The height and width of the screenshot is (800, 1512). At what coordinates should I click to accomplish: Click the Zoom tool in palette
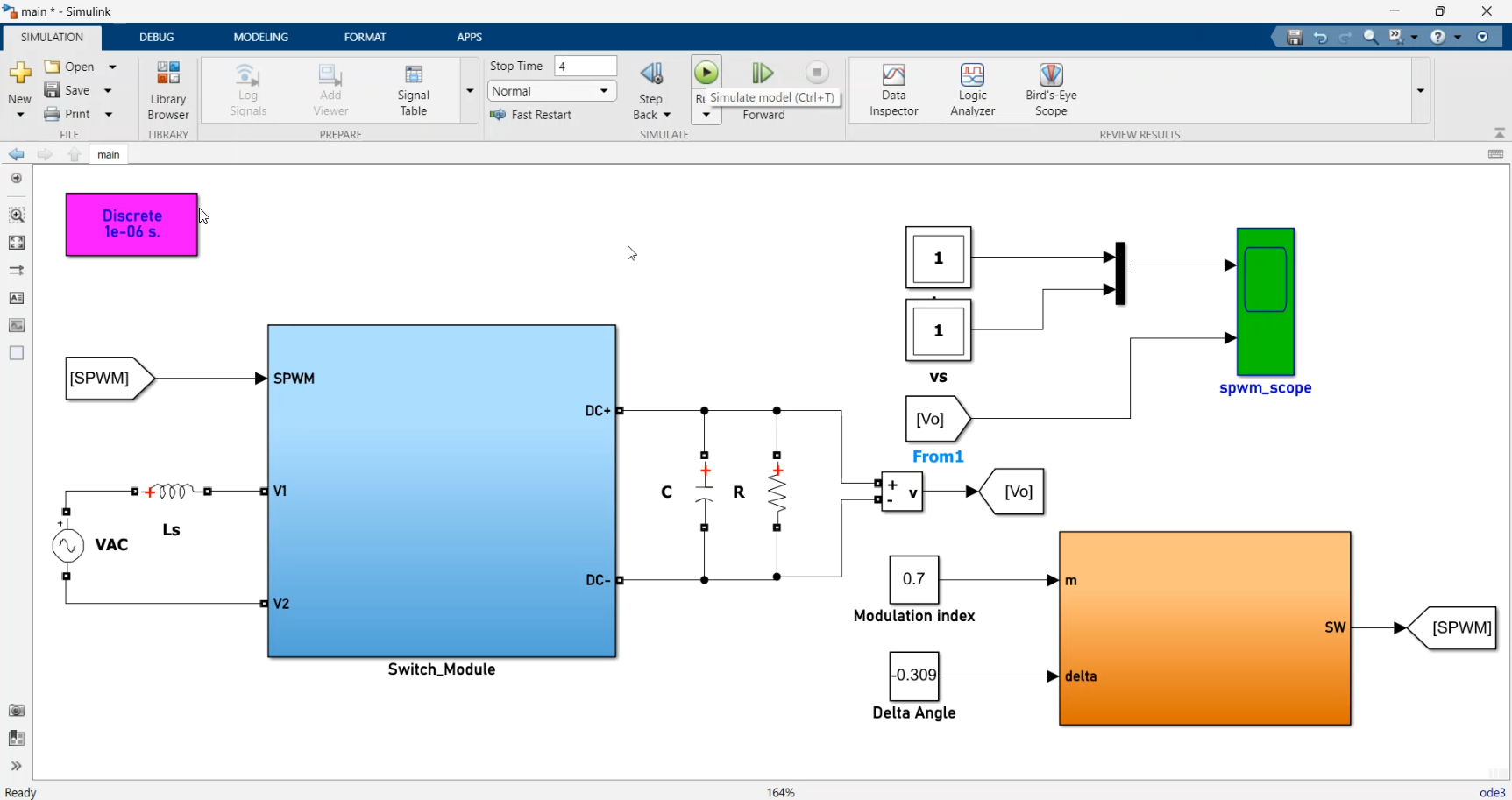[17, 215]
